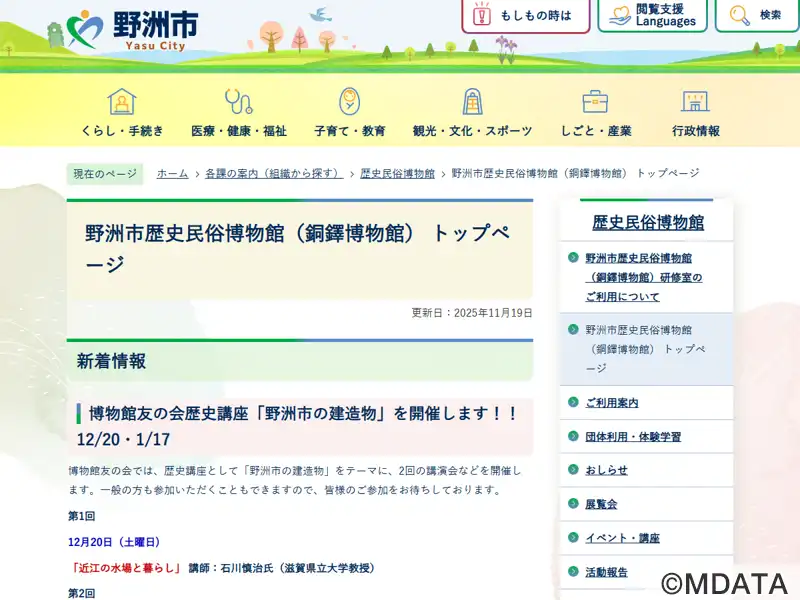The width and height of the screenshot is (800, 600).
Task: Click the briefcase icon for しごと・産業
Action: (x=595, y=102)
